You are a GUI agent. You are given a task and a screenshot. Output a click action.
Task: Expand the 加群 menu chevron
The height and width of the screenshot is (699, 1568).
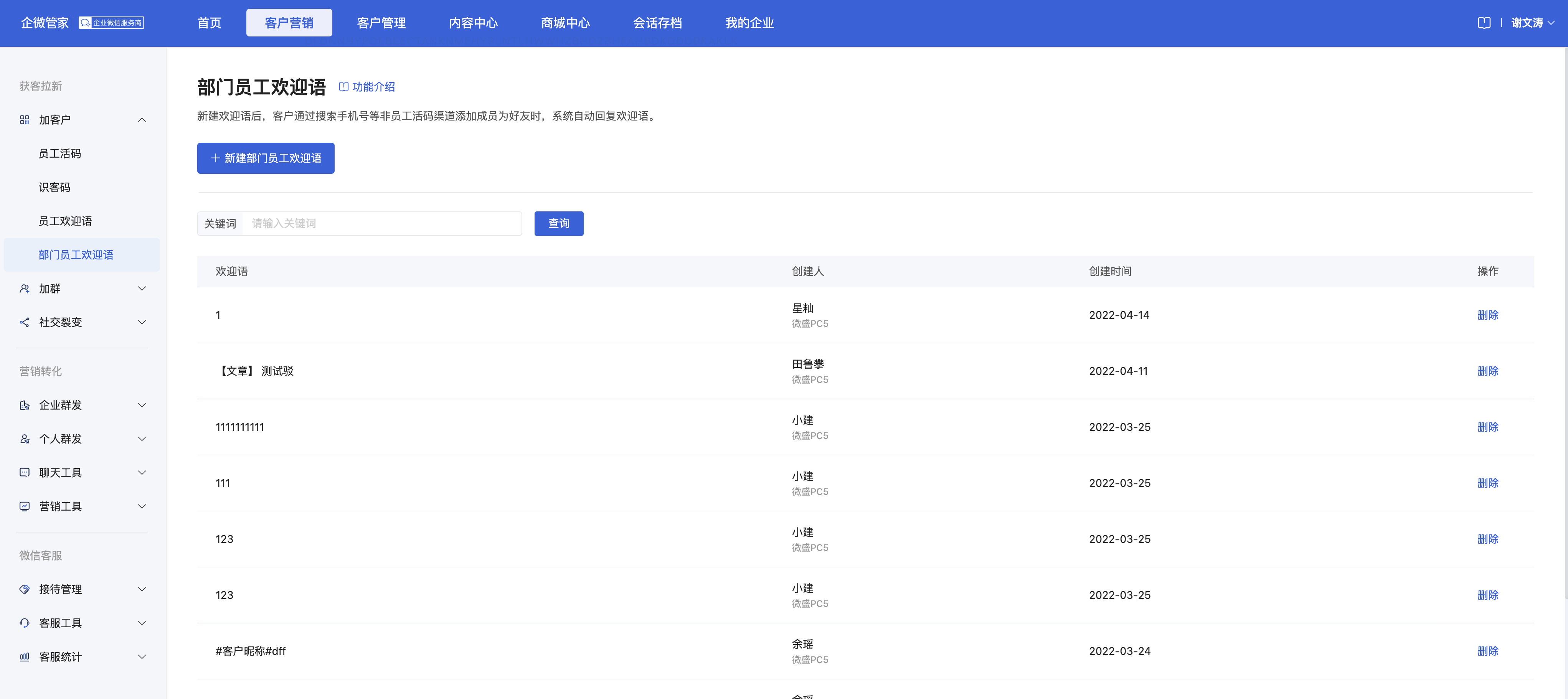pyautogui.click(x=142, y=289)
